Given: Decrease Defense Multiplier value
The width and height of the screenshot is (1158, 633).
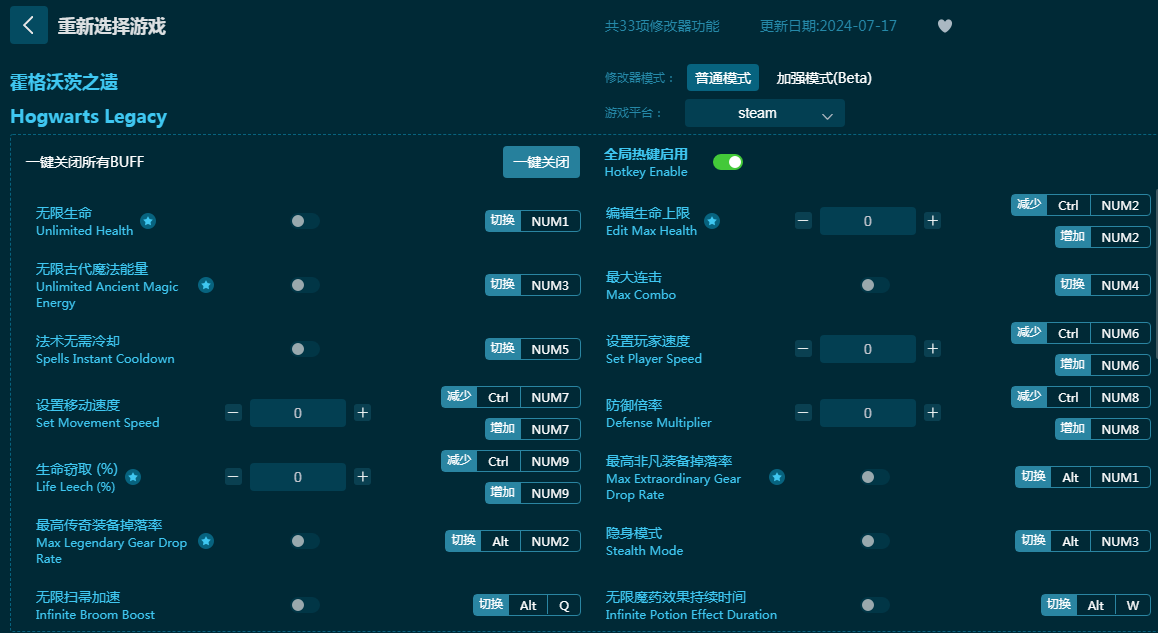Looking at the screenshot, I should coord(804,413).
